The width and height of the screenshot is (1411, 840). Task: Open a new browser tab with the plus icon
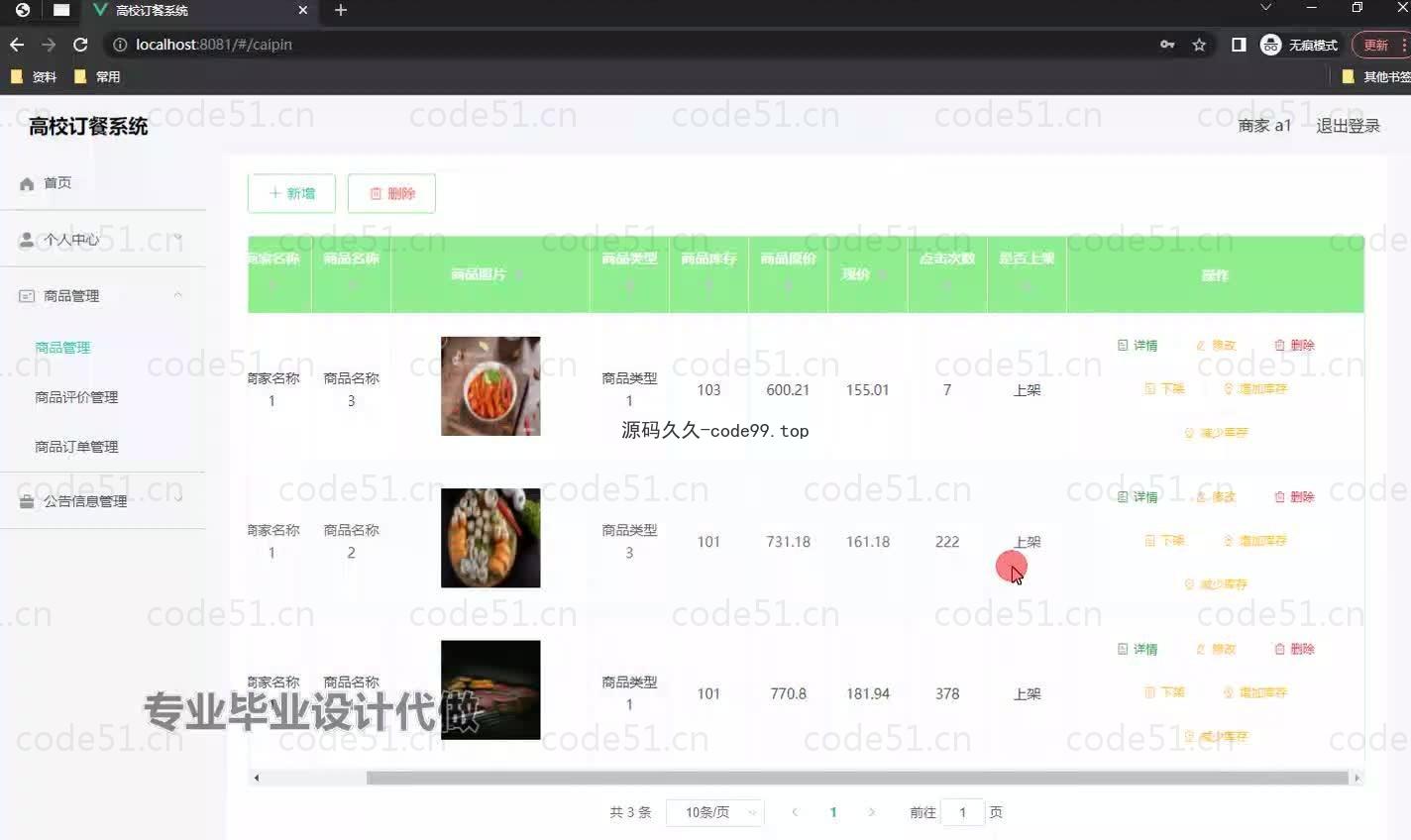341,10
